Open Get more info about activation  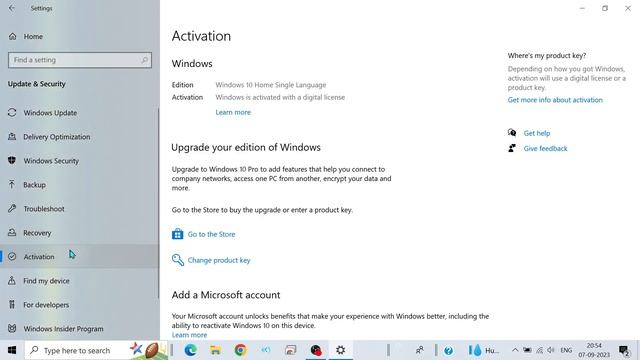coord(555,100)
